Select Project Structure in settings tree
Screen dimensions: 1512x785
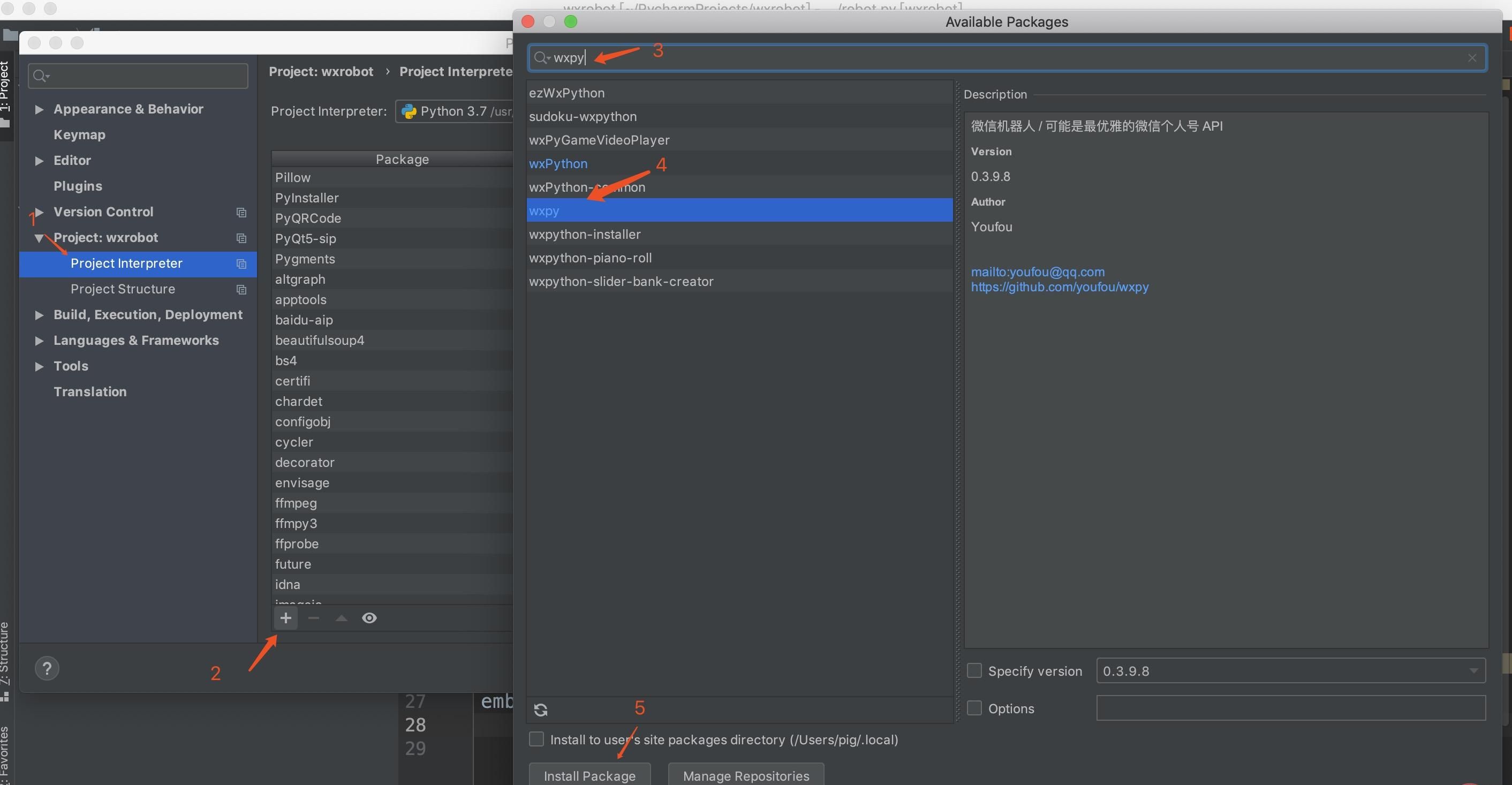coord(123,290)
